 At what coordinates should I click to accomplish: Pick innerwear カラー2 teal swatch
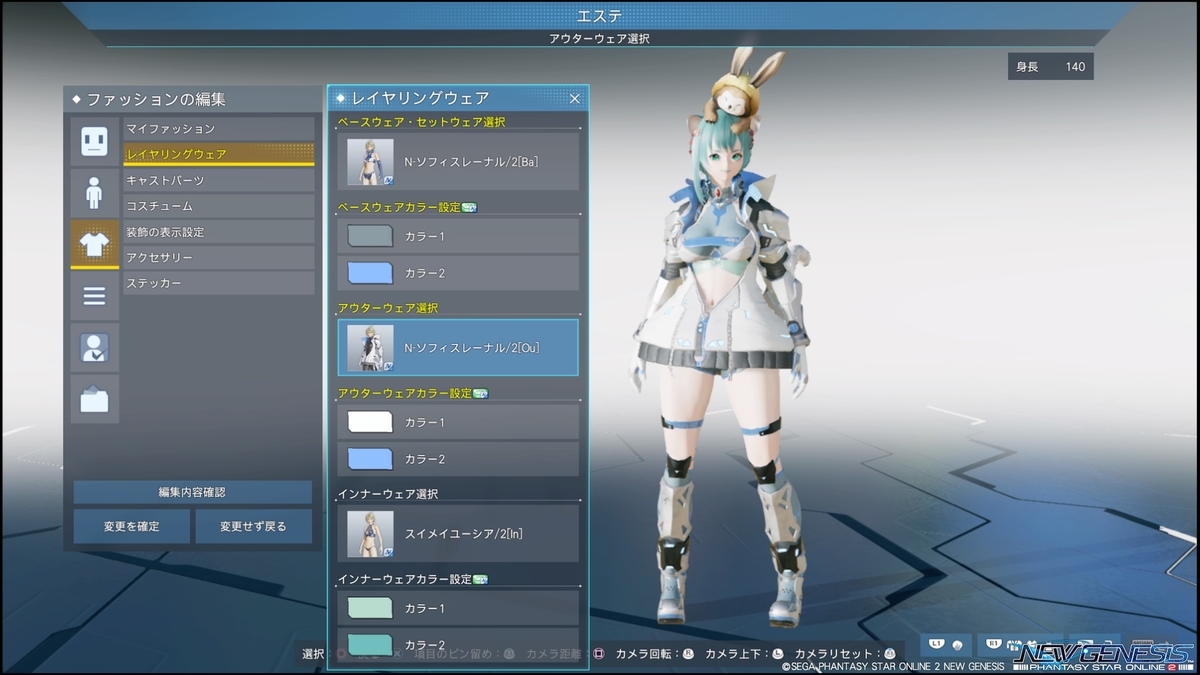point(370,644)
